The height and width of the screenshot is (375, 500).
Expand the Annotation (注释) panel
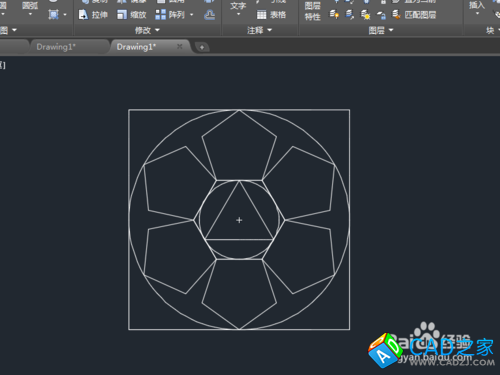click(259, 30)
